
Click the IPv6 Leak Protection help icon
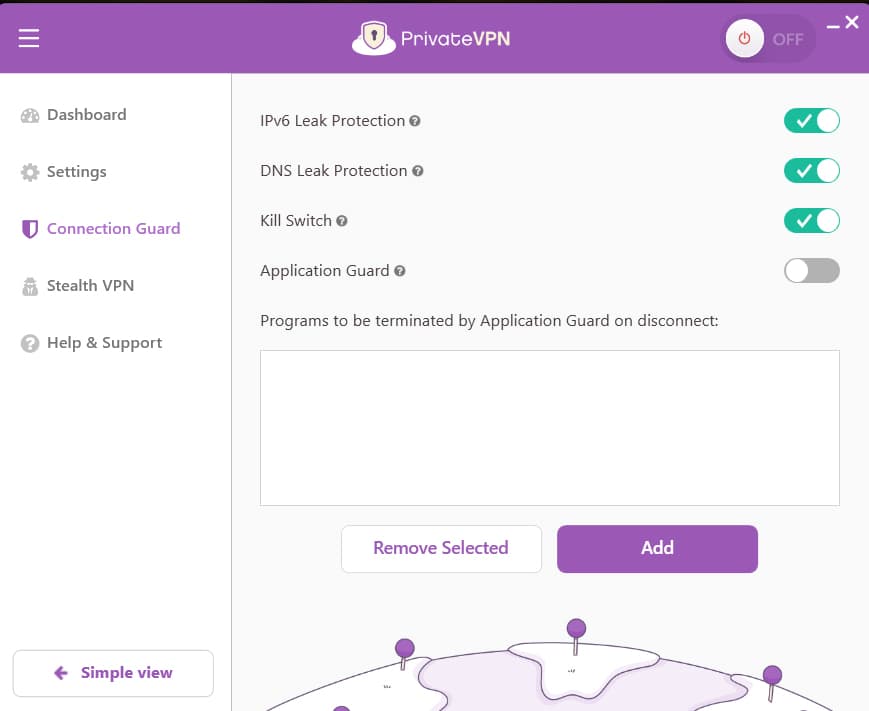coord(415,121)
